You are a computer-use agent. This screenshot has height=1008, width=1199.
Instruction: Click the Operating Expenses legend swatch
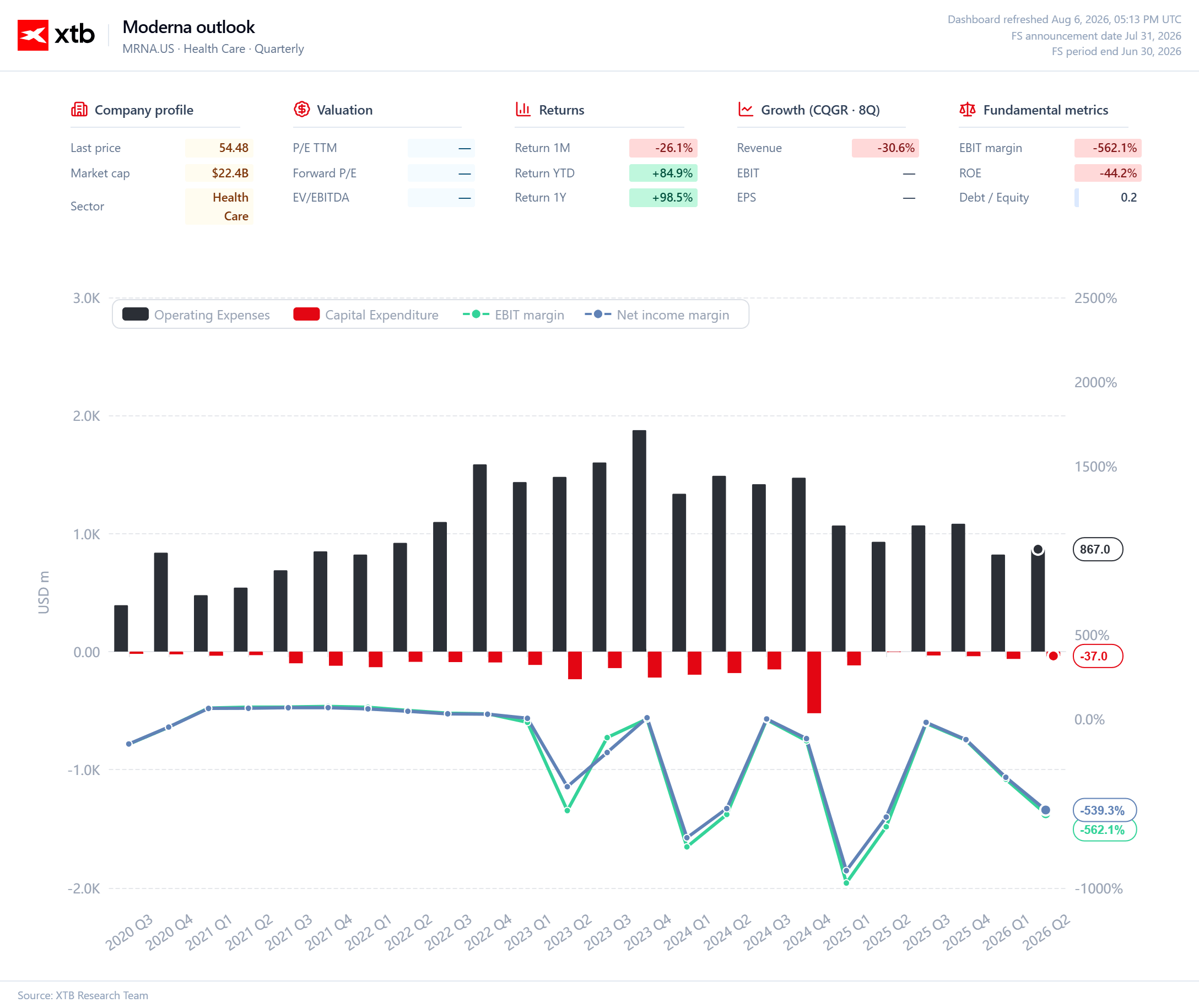[x=136, y=315]
